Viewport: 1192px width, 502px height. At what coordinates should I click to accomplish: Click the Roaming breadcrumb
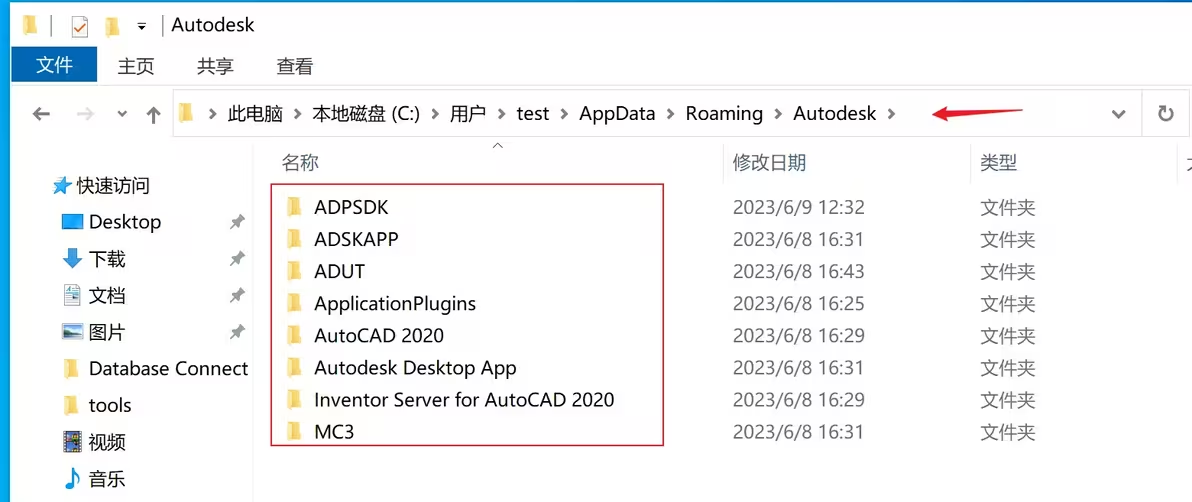pos(724,114)
